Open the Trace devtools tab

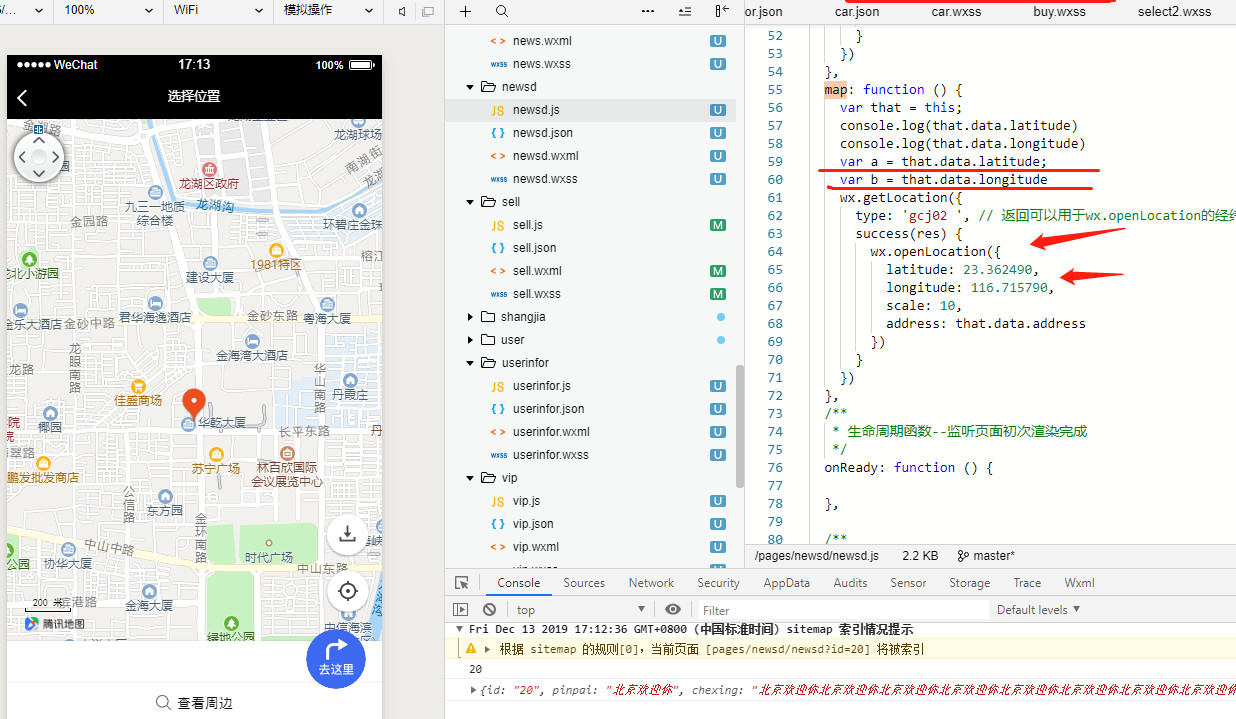tap(1027, 583)
